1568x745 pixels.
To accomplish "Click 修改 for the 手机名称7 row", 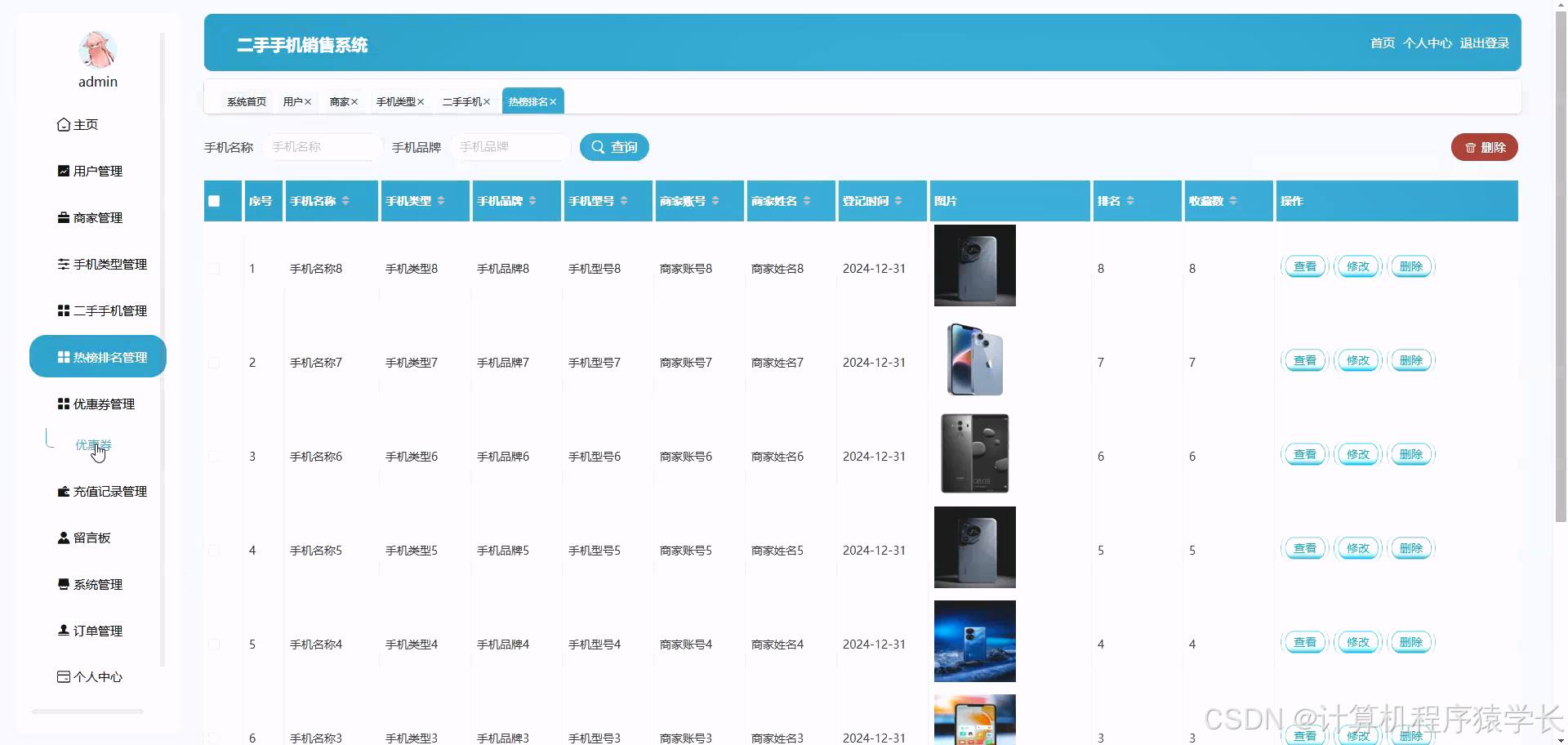I will (x=1358, y=361).
